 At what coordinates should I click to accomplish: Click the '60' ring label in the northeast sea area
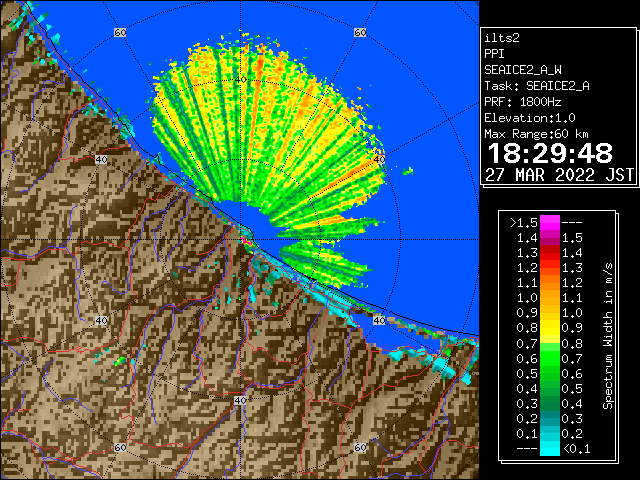click(x=360, y=33)
